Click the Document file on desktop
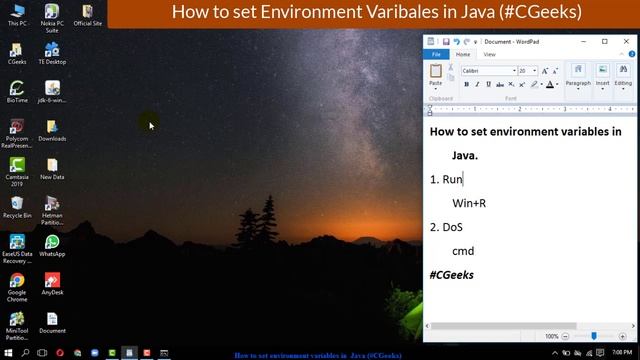This screenshot has height=360, width=640. coord(52,323)
